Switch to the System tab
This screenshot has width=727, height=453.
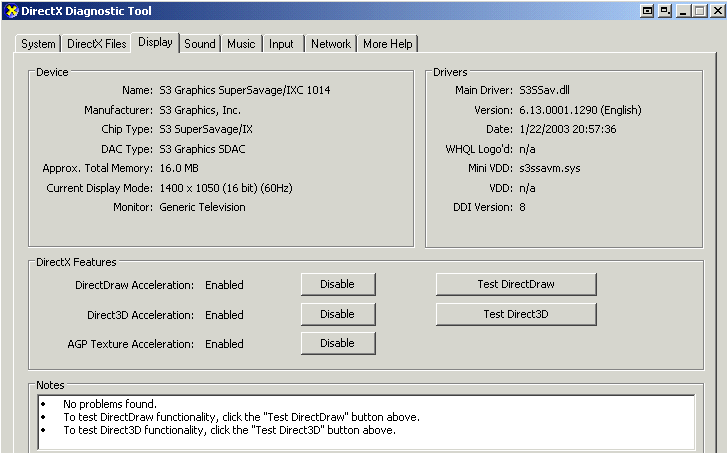pyautogui.click(x=38, y=44)
